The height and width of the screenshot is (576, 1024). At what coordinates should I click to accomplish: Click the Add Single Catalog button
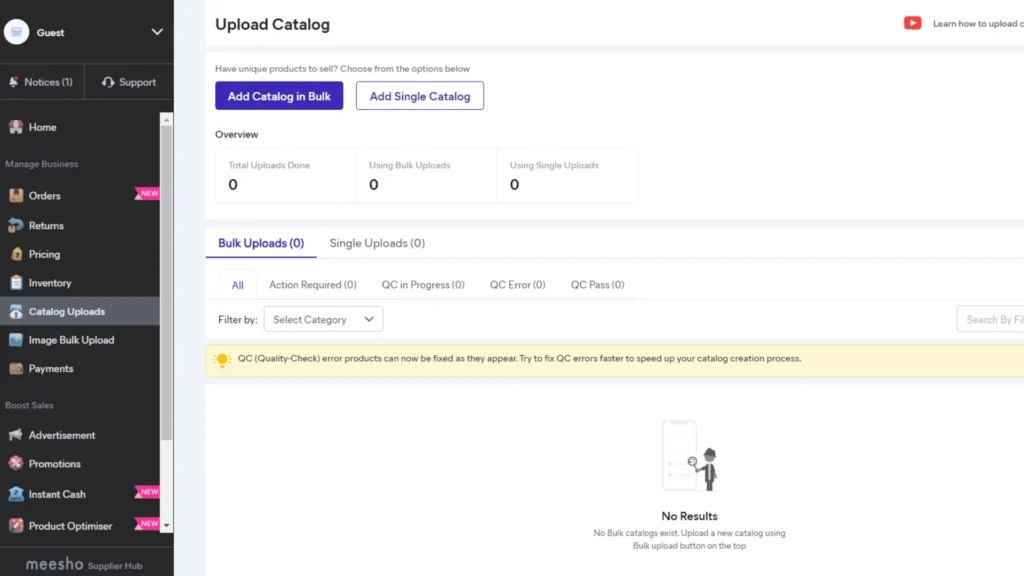pos(419,95)
